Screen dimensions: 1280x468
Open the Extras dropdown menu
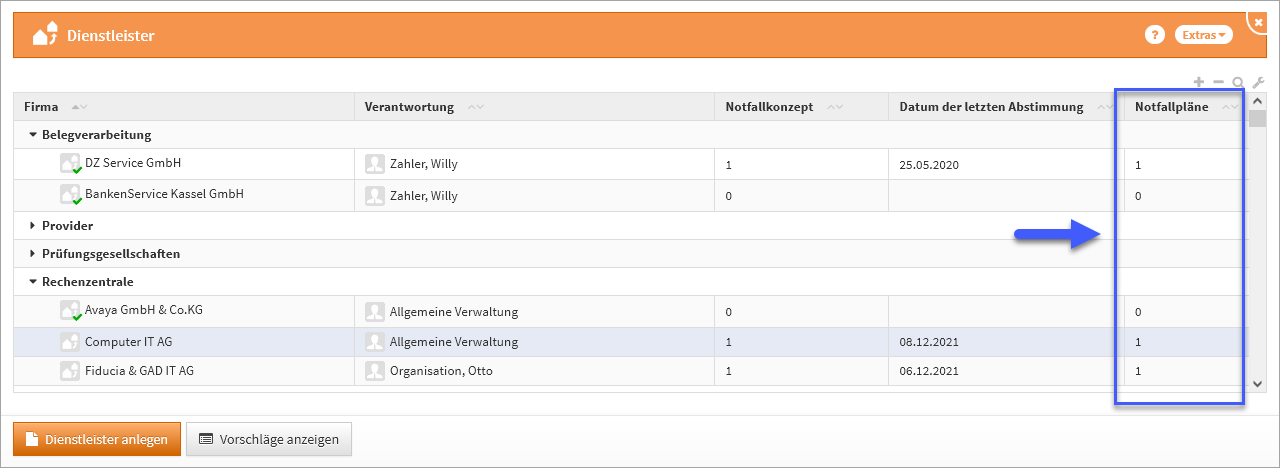coord(1203,35)
